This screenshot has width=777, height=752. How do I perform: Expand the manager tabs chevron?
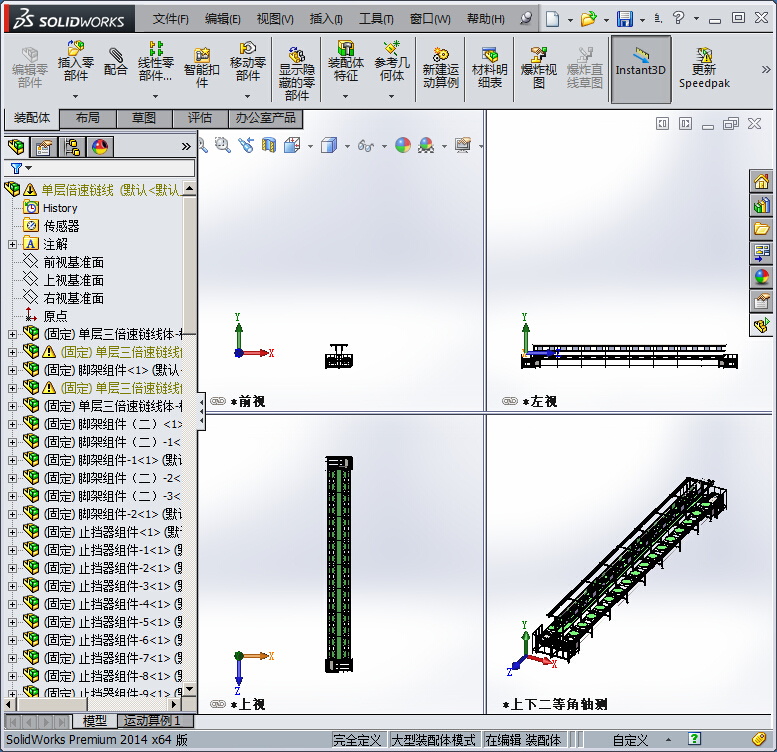click(186, 147)
